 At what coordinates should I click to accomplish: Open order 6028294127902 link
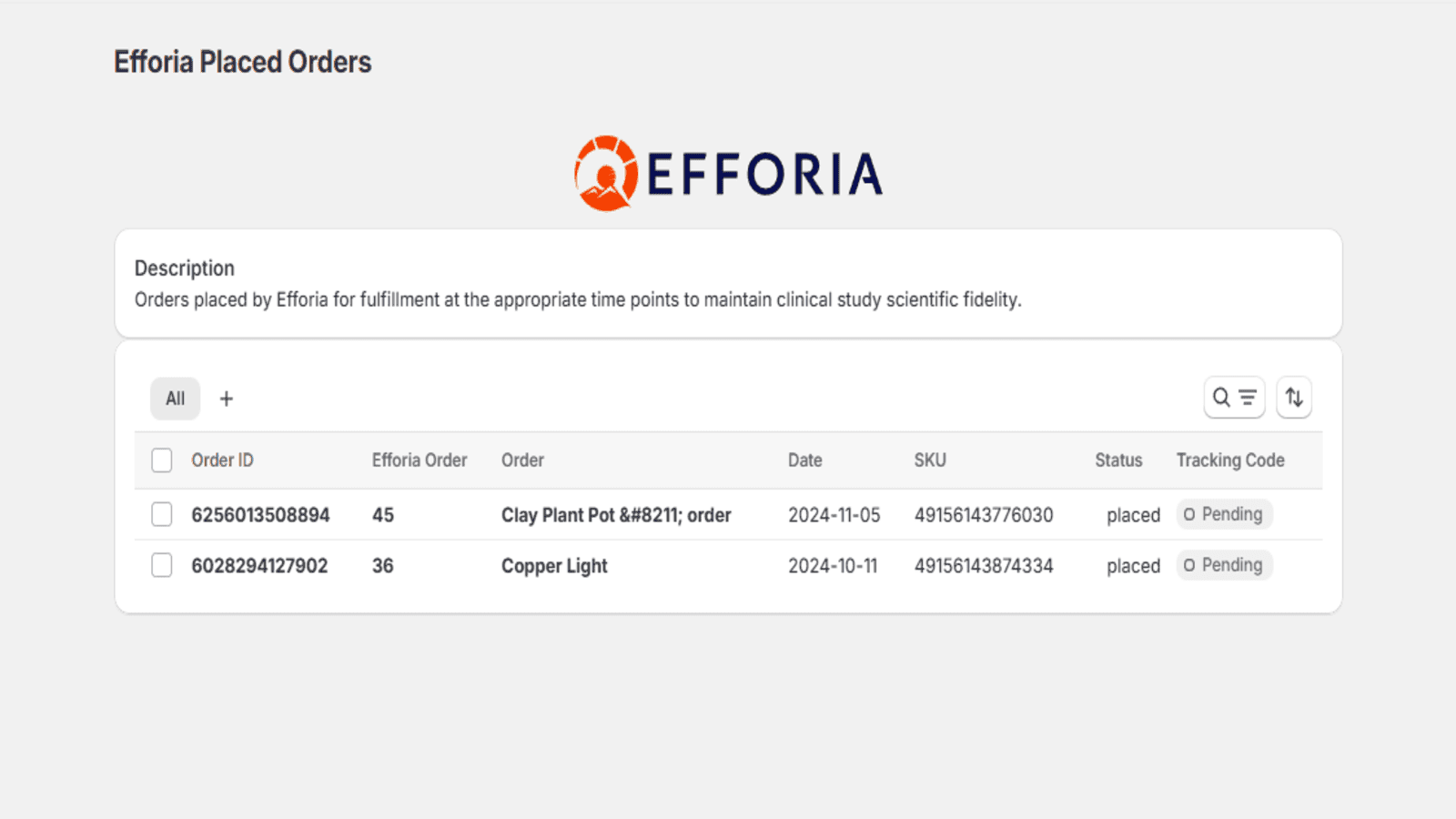tap(259, 566)
